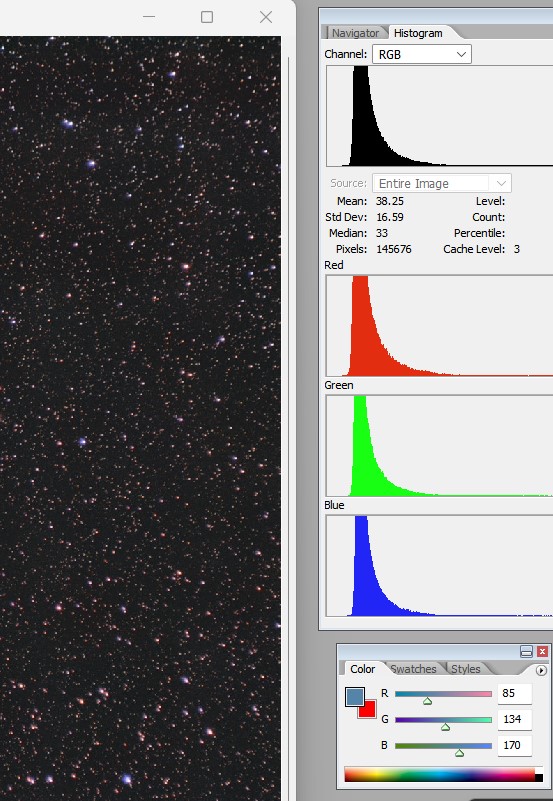The width and height of the screenshot is (553, 801).
Task: Click the Green channel histogram
Action: (439, 445)
